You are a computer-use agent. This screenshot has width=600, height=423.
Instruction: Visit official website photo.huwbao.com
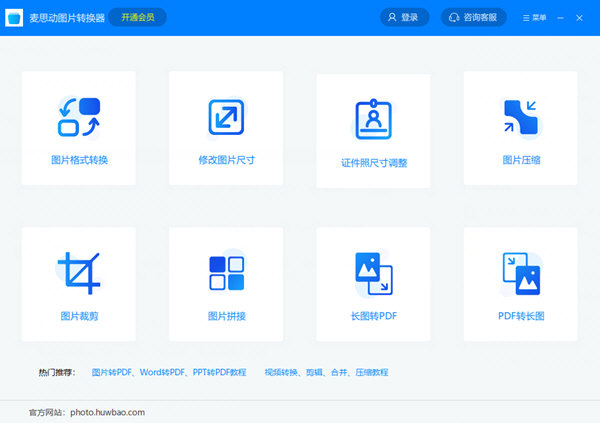[109, 411]
